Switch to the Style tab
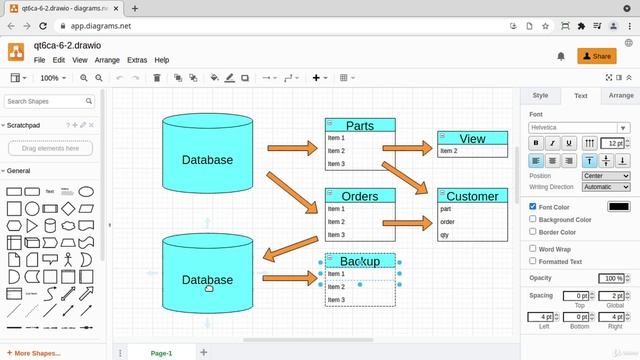The width and height of the screenshot is (640, 360). click(x=540, y=96)
